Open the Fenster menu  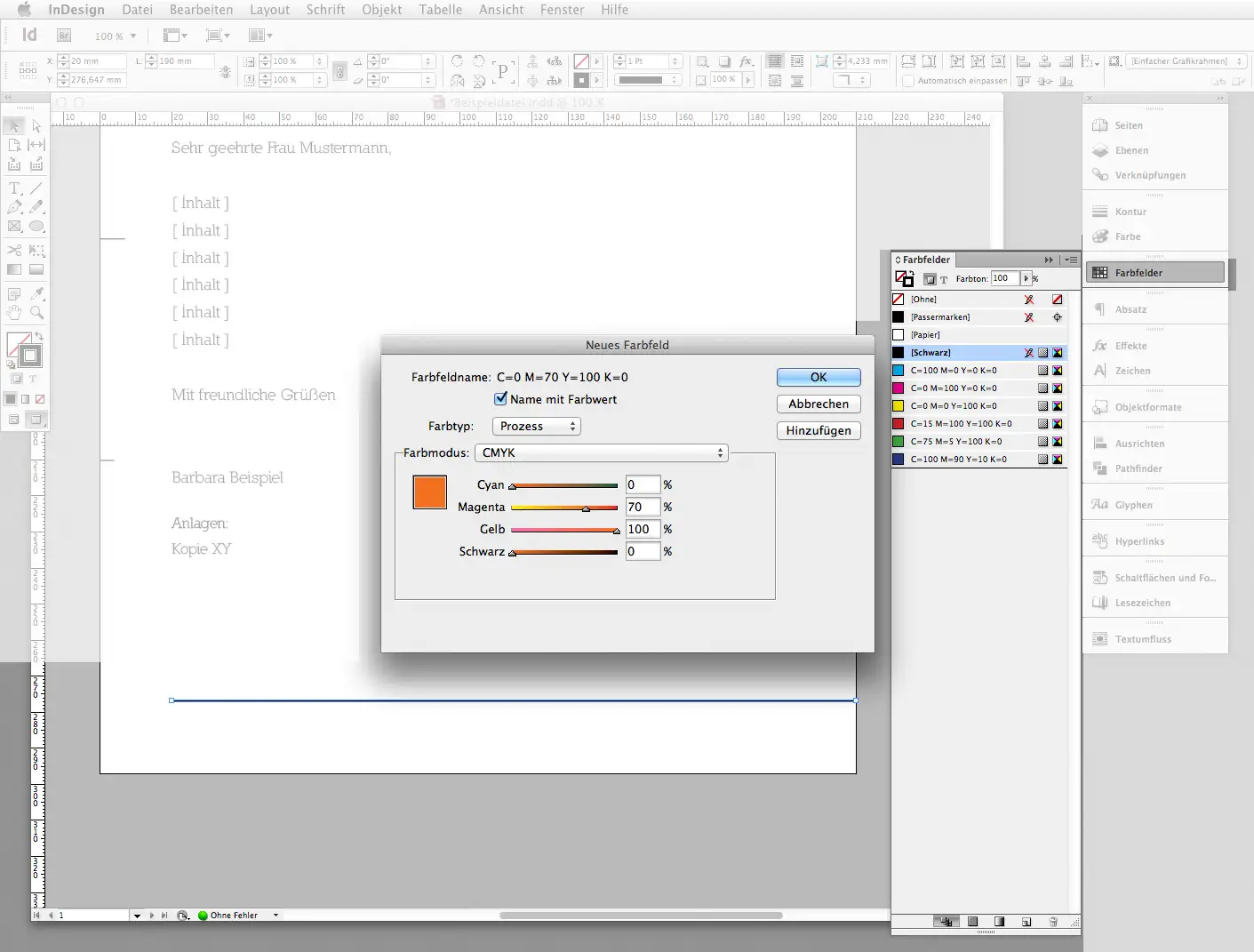(x=562, y=10)
